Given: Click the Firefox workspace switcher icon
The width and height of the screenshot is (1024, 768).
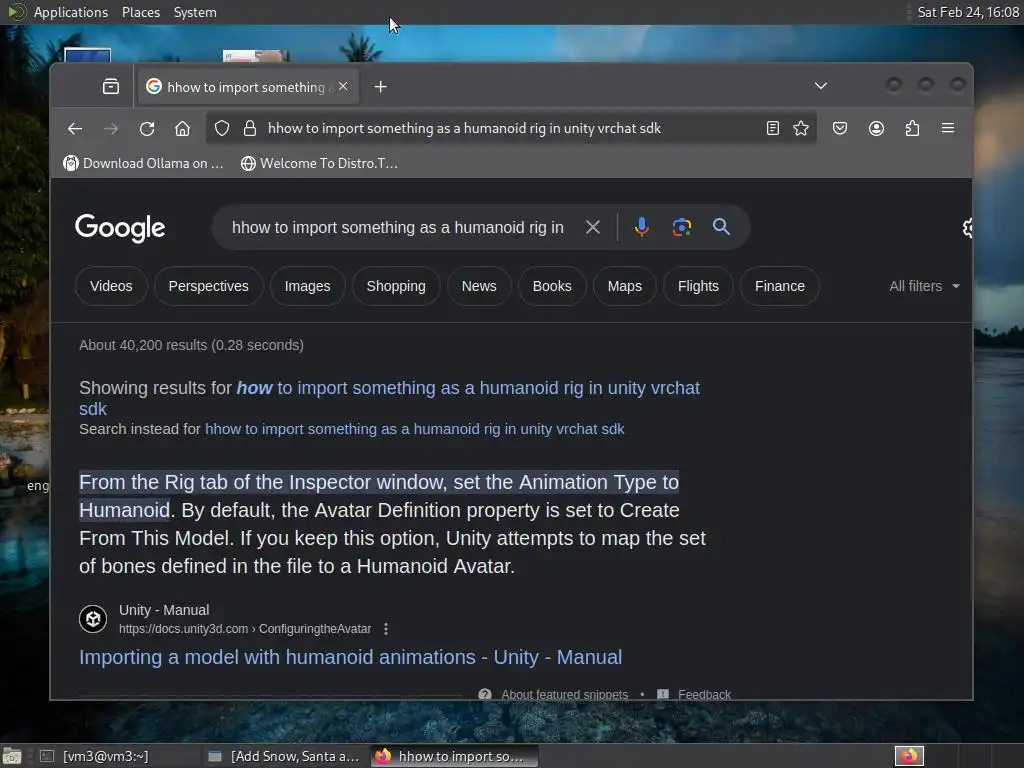Looking at the screenshot, I should tap(908, 756).
